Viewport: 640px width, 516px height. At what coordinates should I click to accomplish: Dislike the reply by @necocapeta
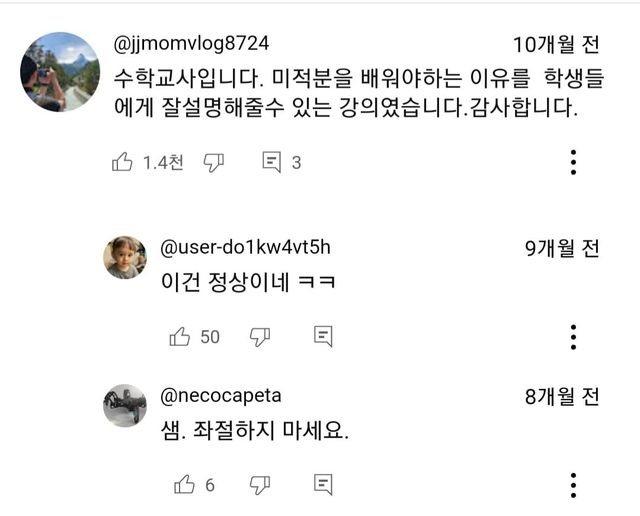(x=260, y=484)
